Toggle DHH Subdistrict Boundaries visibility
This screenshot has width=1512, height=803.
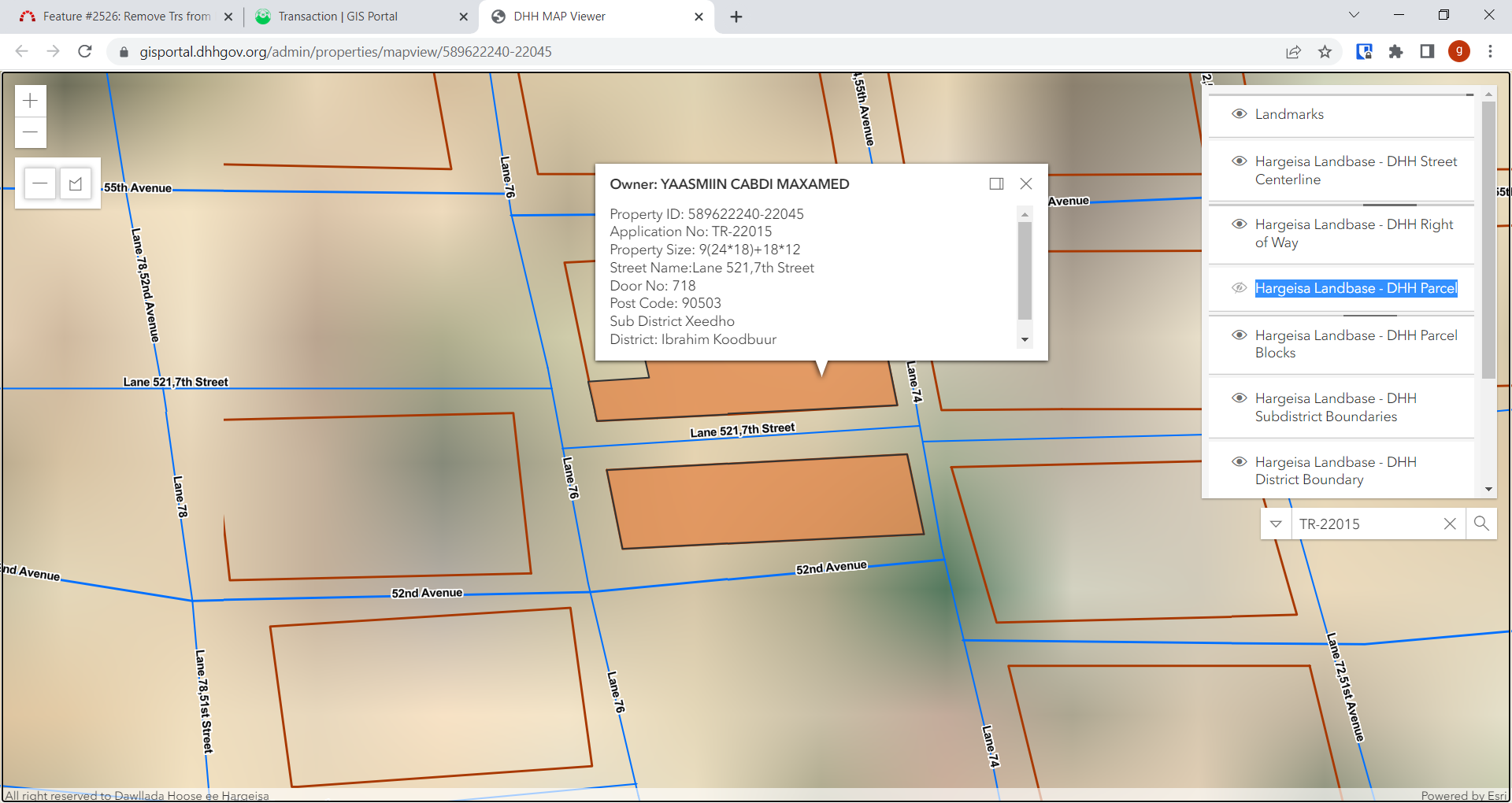click(x=1239, y=398)
